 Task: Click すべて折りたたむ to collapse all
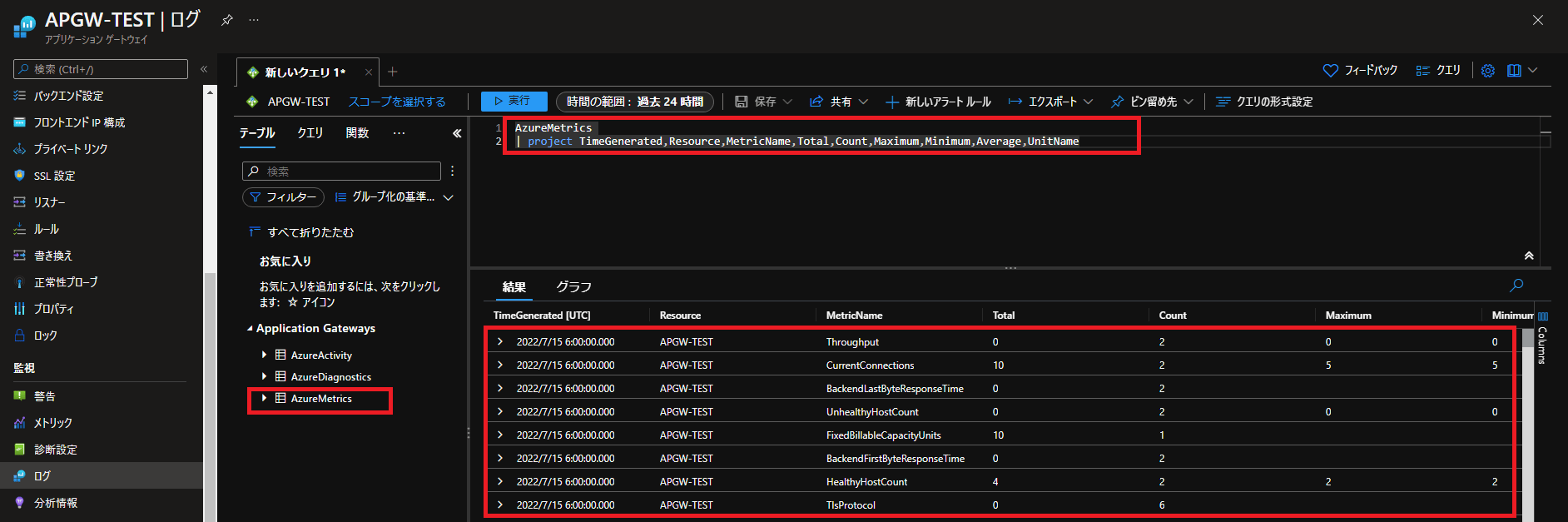click(x=301, y=232)
